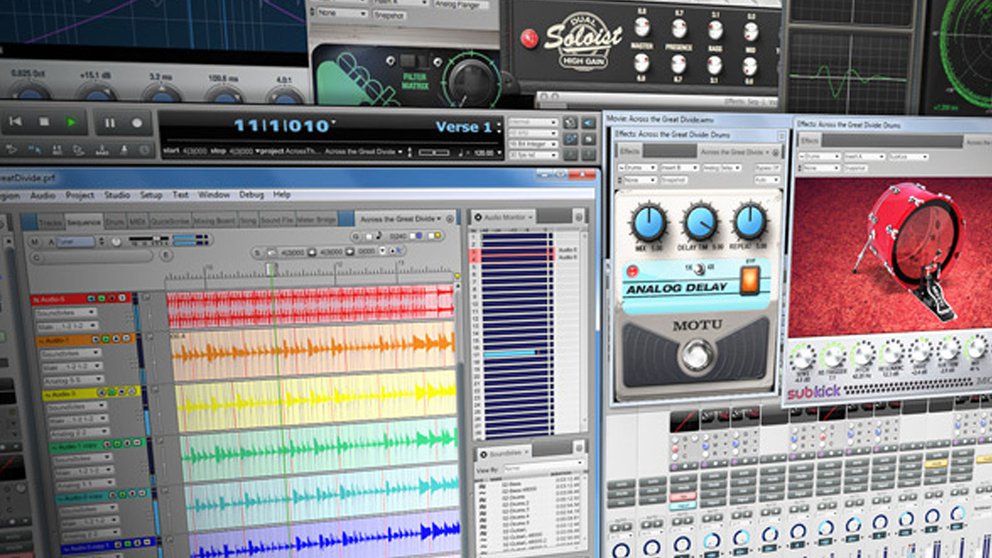Open the Analog 5-5 output dropdown on orange track
The width and height of the screenshot is (992, 558).
coord(73,380)
